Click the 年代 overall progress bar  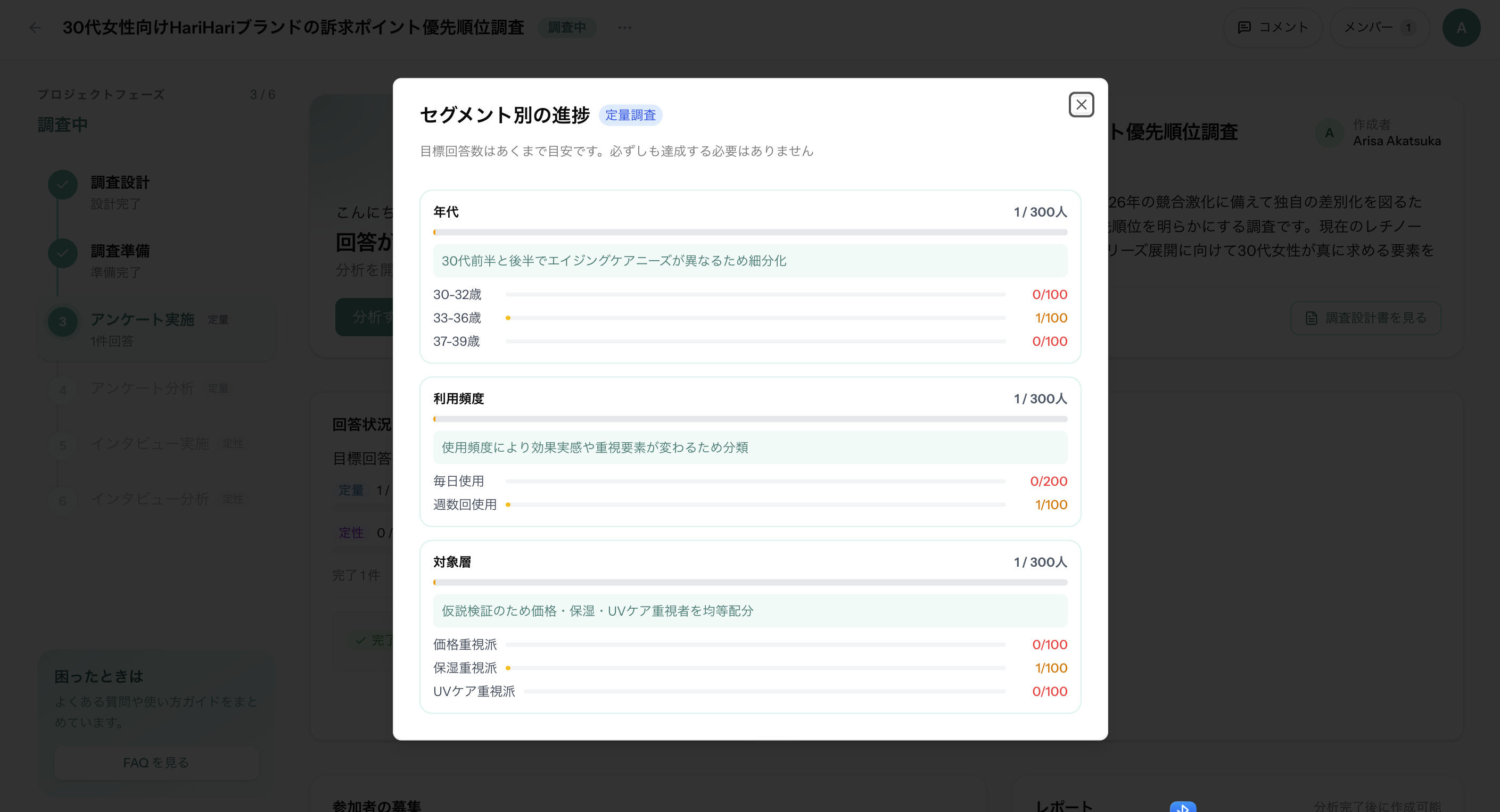750,232
